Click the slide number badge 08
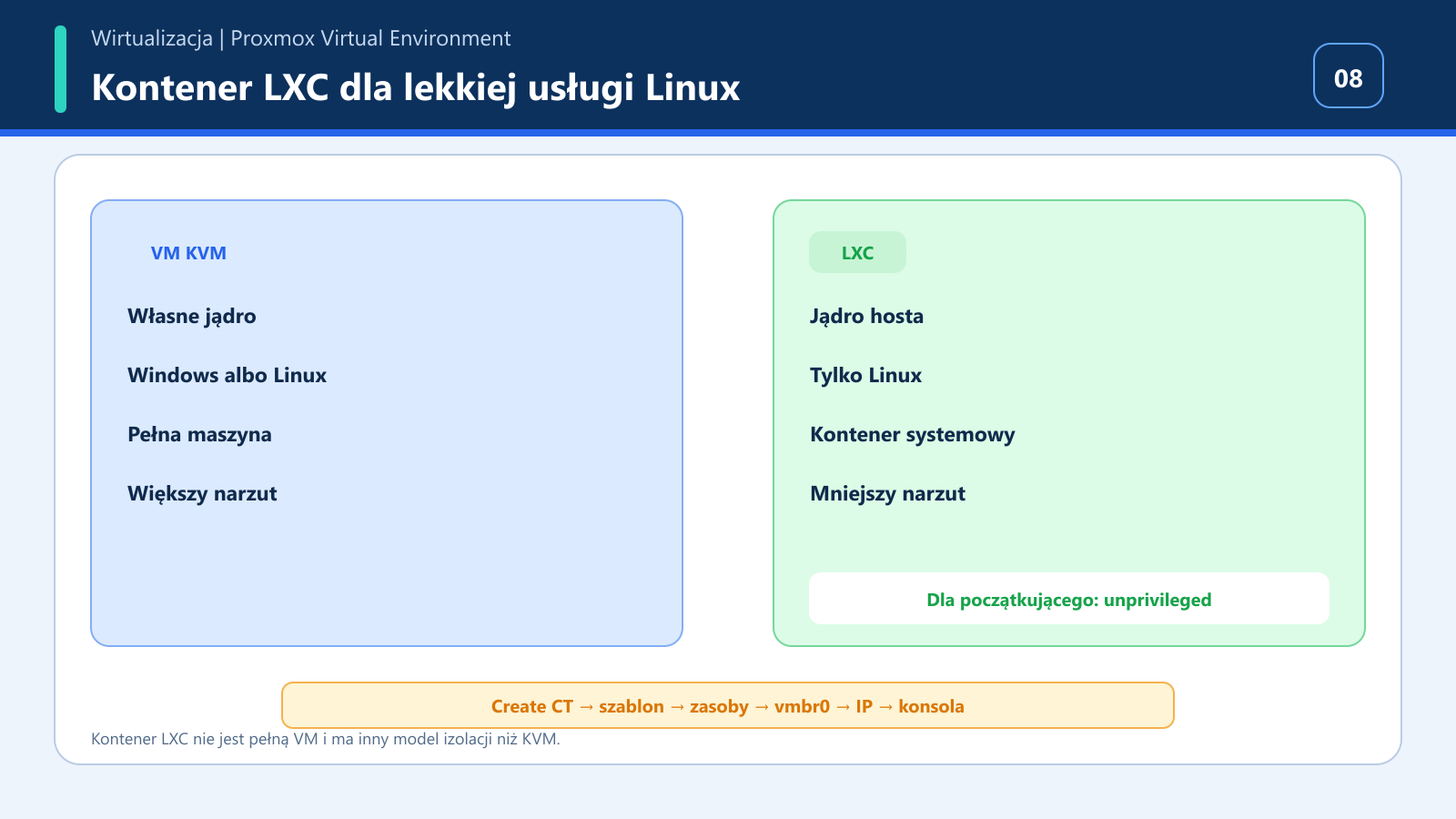This screenshot has height=819, width=1456. (x=1348, y=76)
